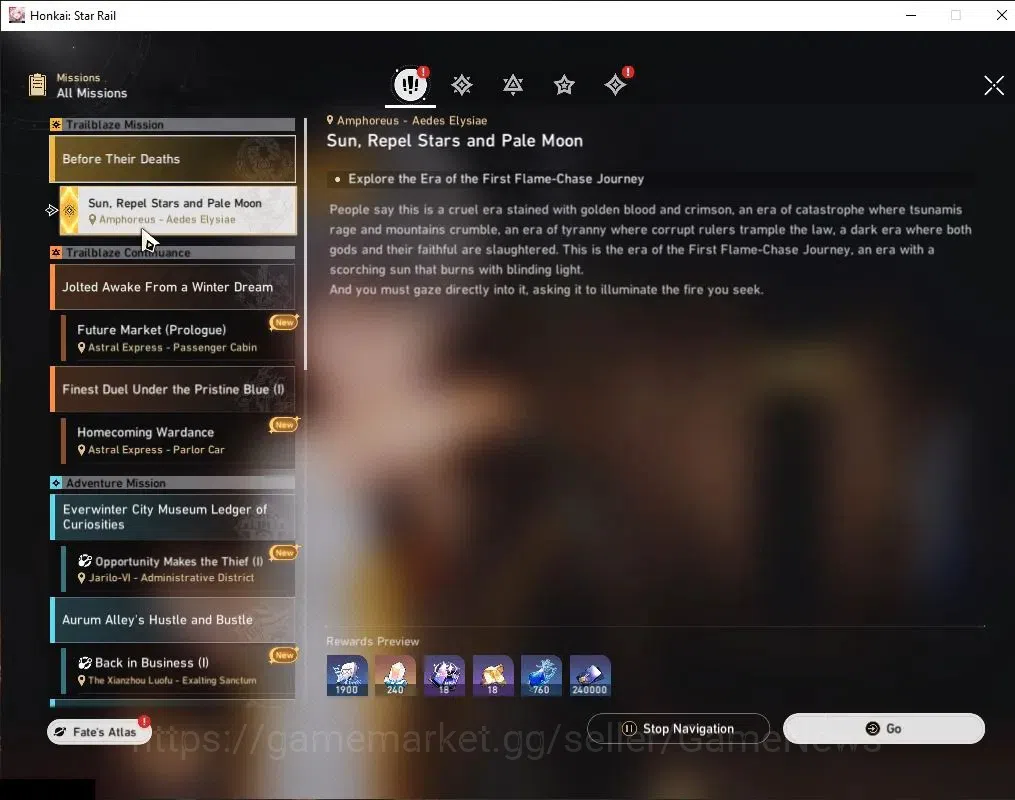This screenshot has height=800, width=1015.
Task: Select the All Missions tab icon
Action: pos(410,84)
